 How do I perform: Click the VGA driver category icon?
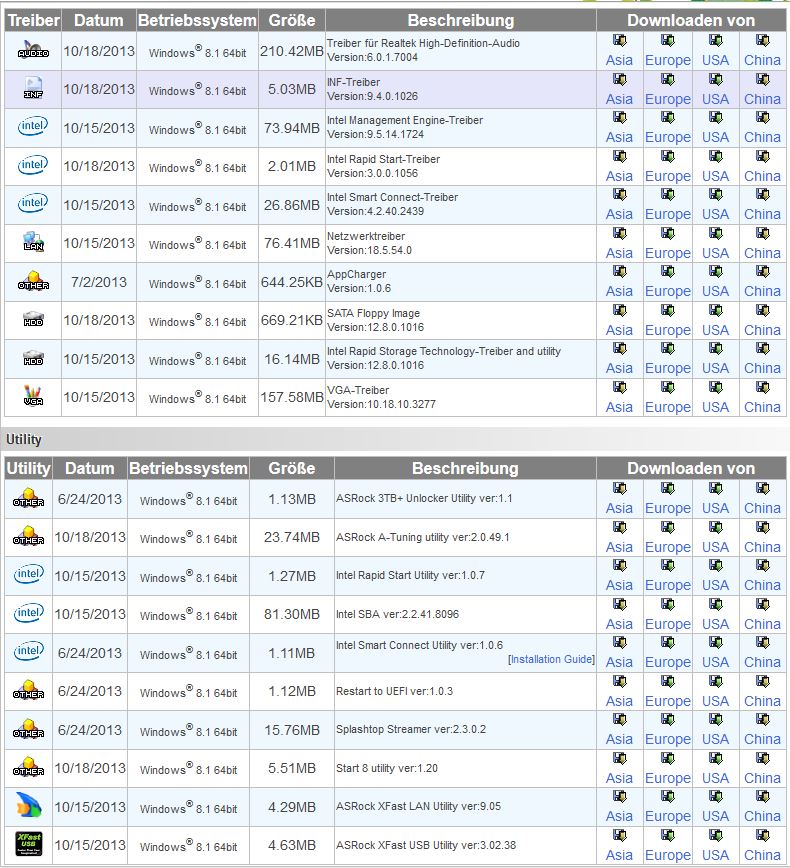(x=32, y=397)
